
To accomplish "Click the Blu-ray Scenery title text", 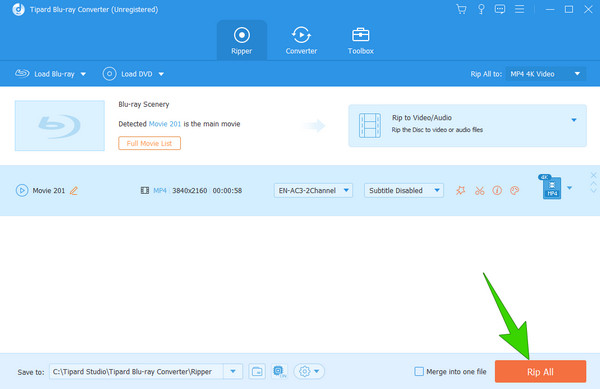I will coord(143,104).
